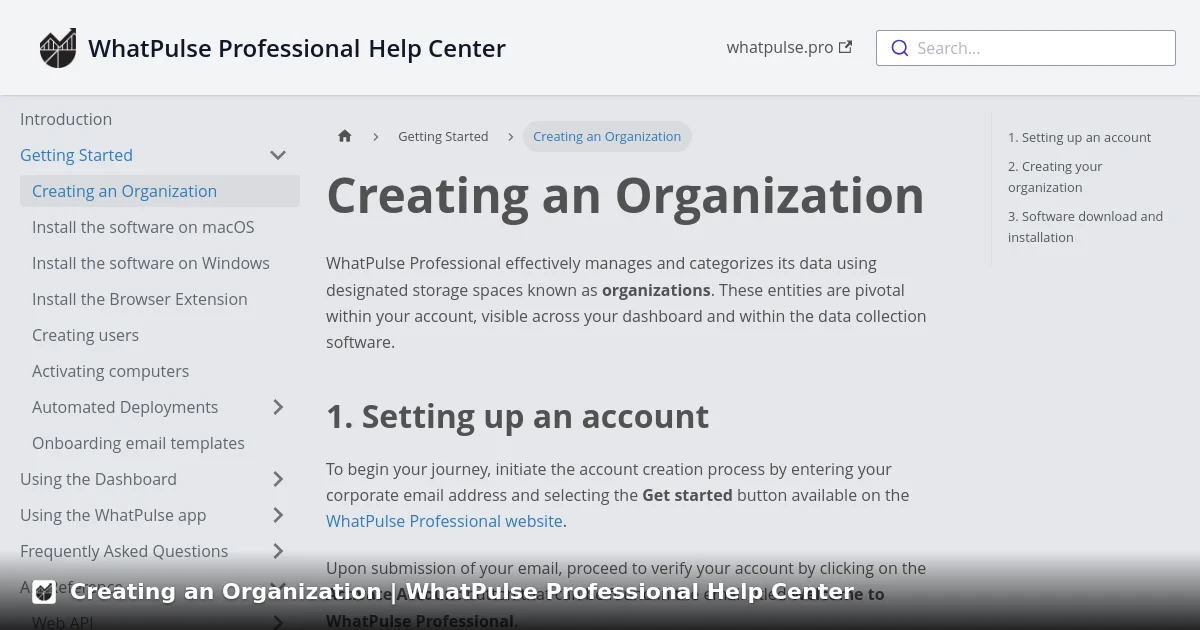Click the WhatPulse logo icon in header
This screenshot has height=630, width=1200.
click(x=58, y=48)
